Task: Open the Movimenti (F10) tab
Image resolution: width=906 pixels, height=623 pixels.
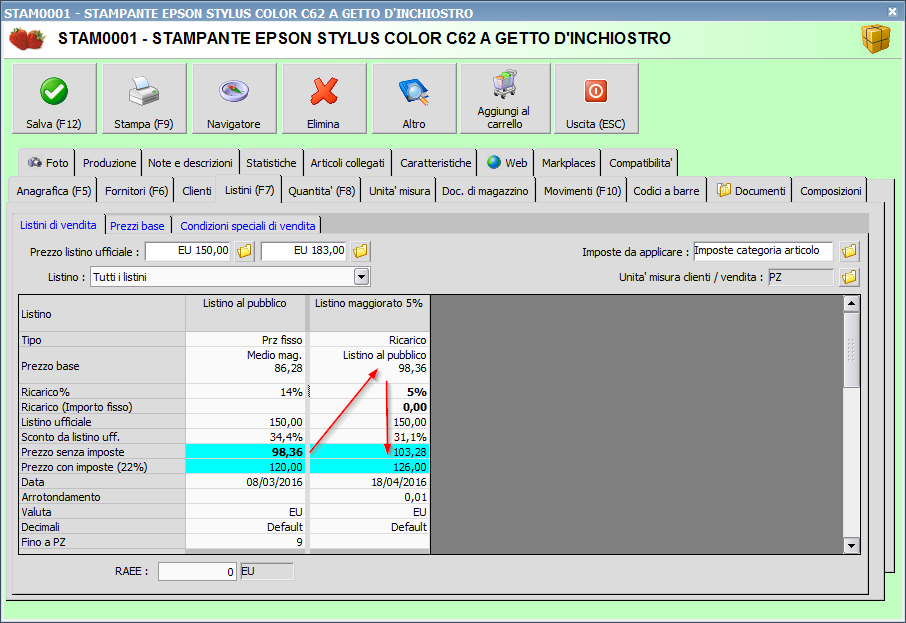Action: pyautogui.click(x=582, y=191)
